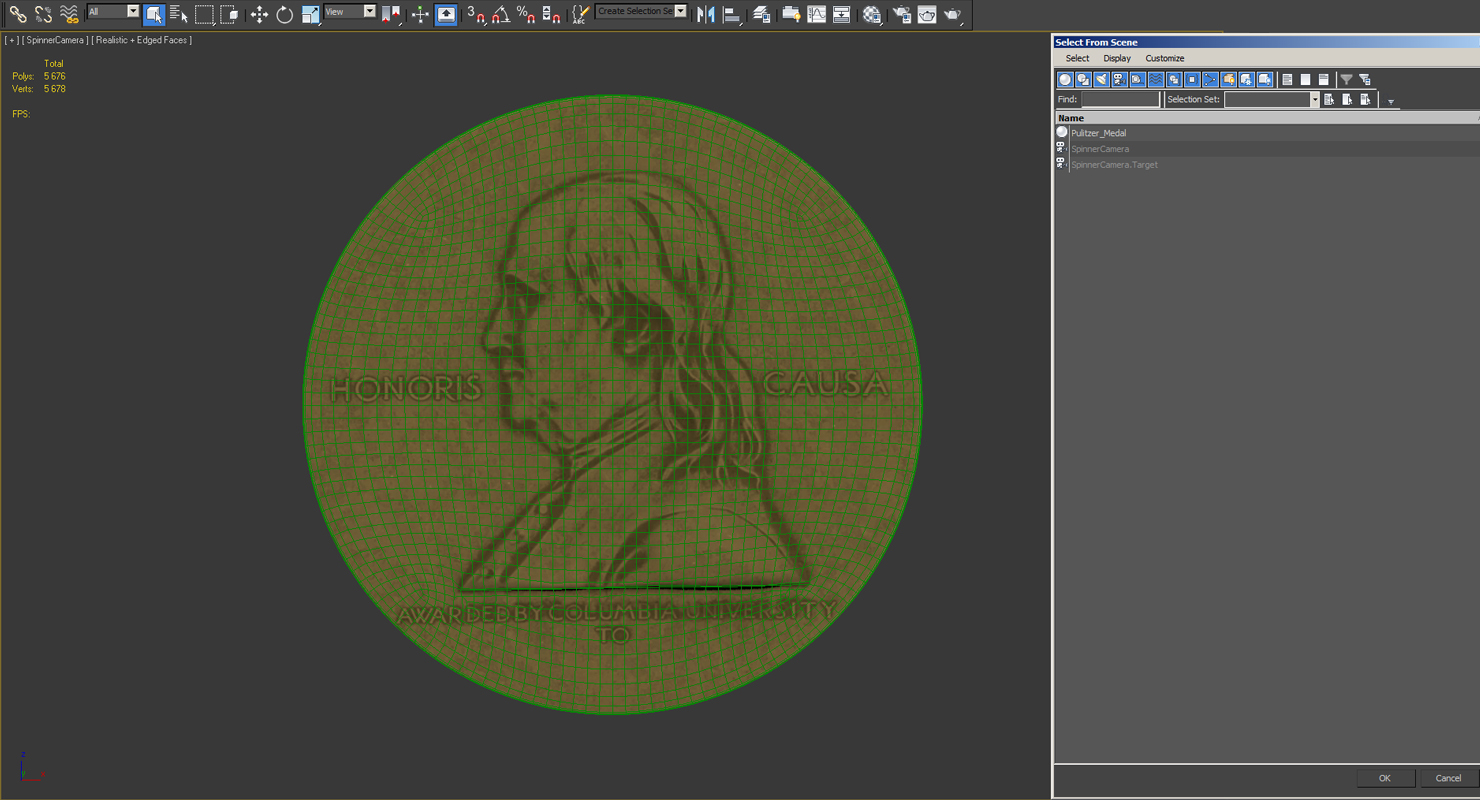Toggle Display Groups filter

(x=1174, y=79)
